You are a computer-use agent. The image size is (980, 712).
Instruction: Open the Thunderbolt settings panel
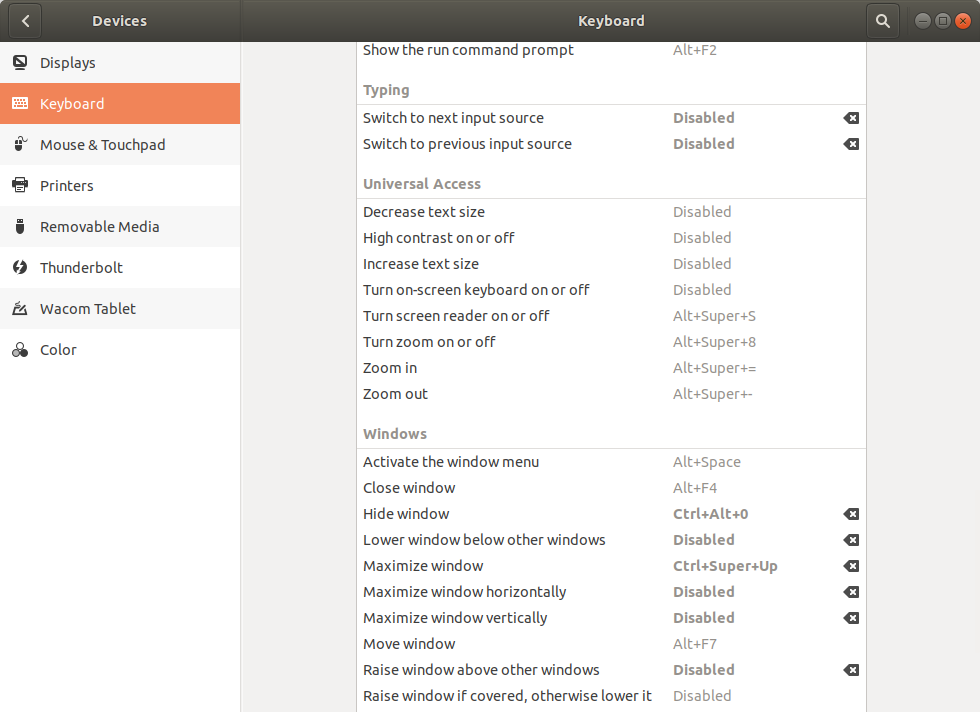[120, 268]
